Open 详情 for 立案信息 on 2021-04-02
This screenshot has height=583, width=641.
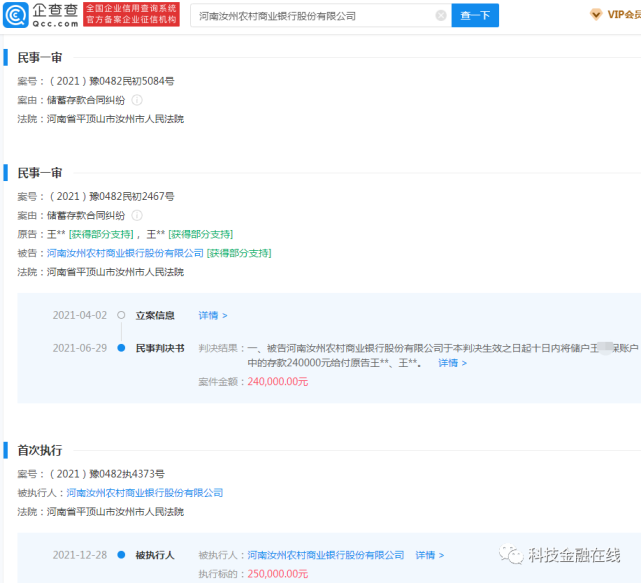tap(213, 316)
